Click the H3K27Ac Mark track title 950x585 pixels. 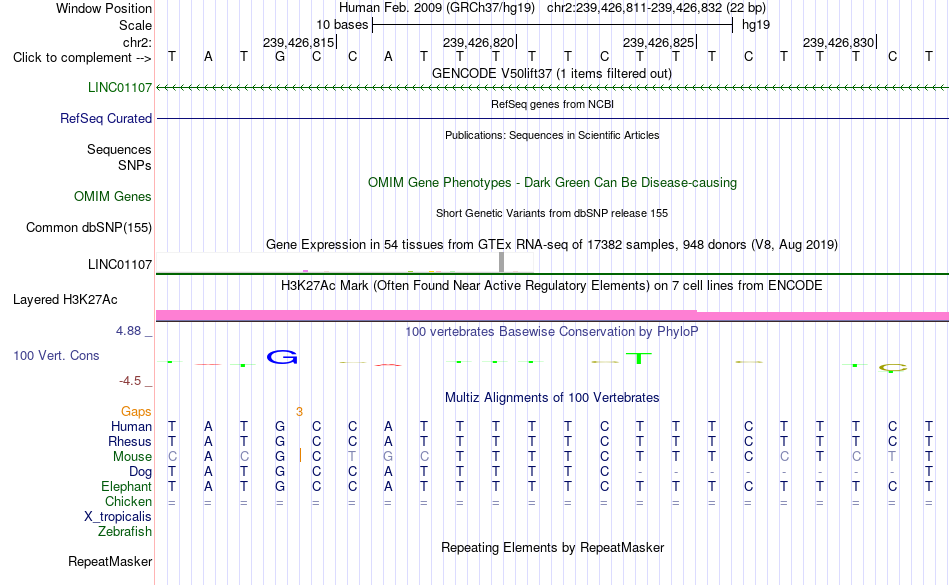point(552,285)
